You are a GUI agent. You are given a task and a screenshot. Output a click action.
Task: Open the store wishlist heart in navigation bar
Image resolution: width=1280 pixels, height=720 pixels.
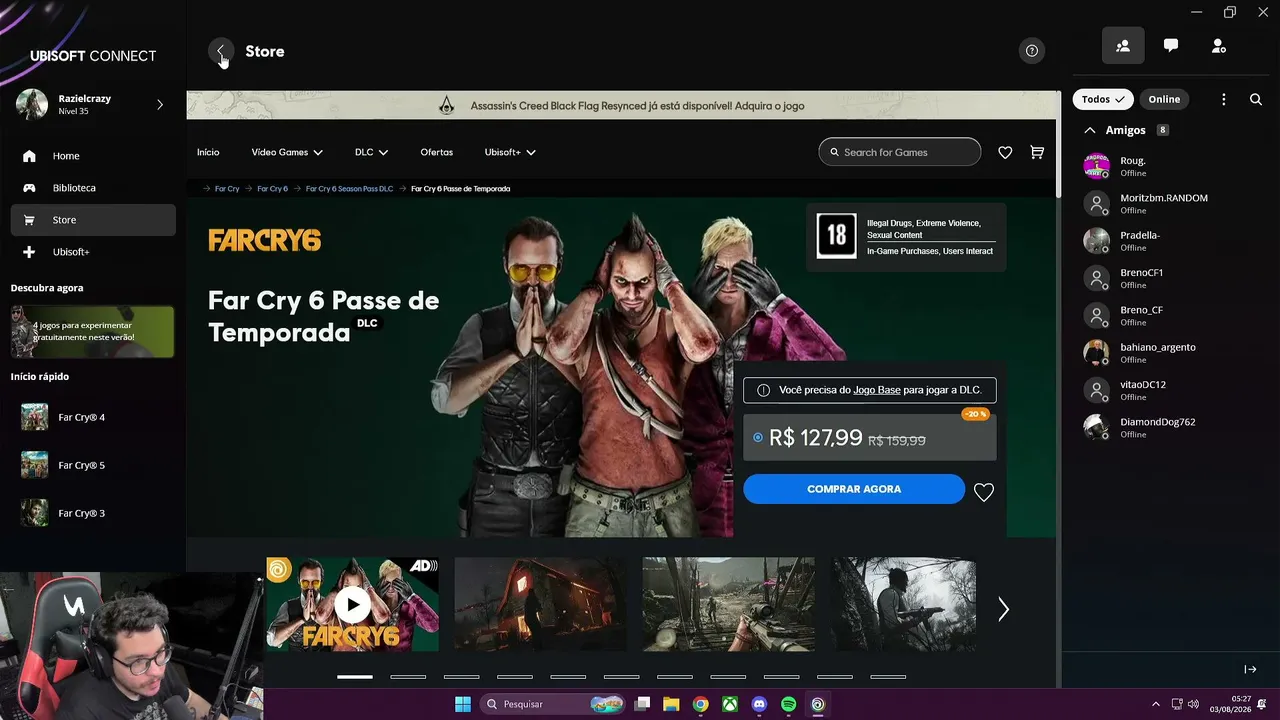pos(1005,152)
